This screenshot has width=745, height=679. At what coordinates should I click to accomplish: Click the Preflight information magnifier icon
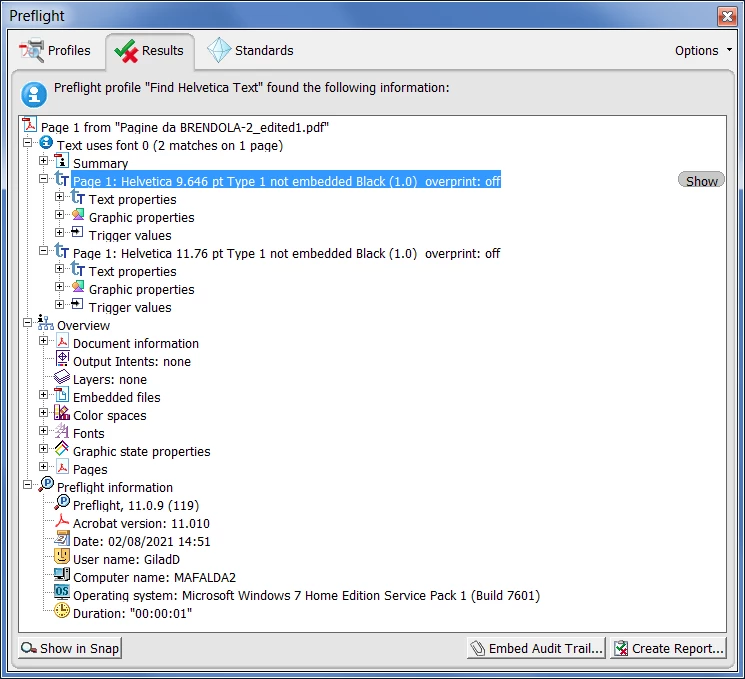coord(46,485)
